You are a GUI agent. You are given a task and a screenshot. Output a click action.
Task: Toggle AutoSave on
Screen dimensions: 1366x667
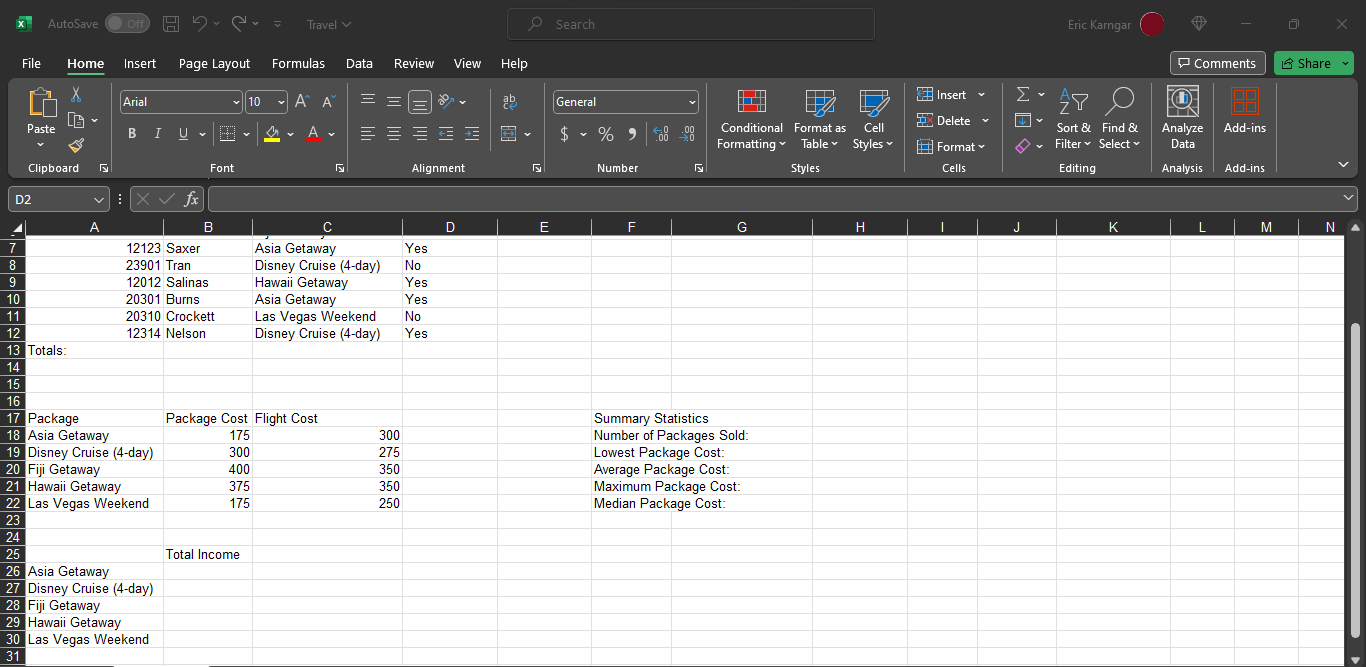tap(127, 23)
